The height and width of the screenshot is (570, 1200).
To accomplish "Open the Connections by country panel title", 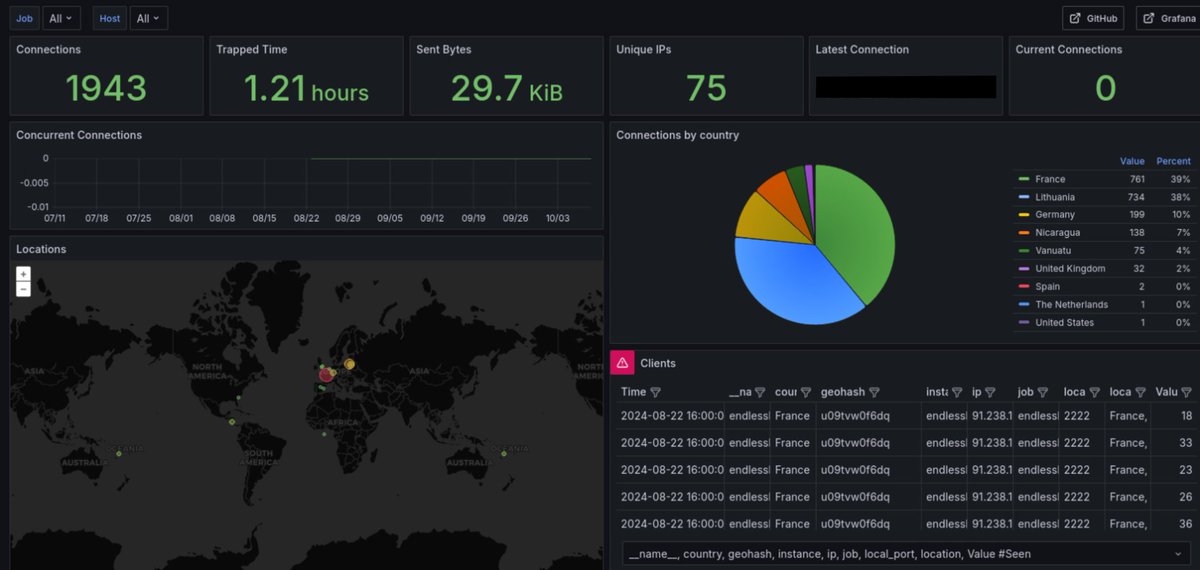I will click(x=678, y=135).
